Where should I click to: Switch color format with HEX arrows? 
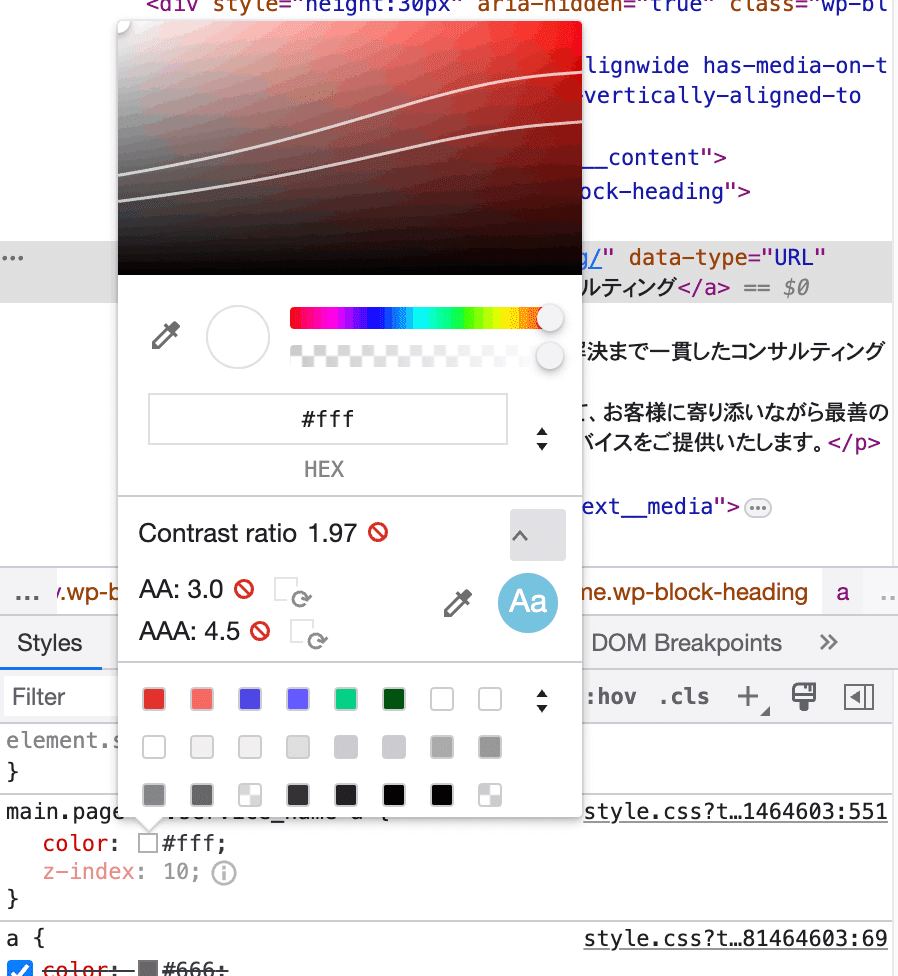tap(542, 439)
